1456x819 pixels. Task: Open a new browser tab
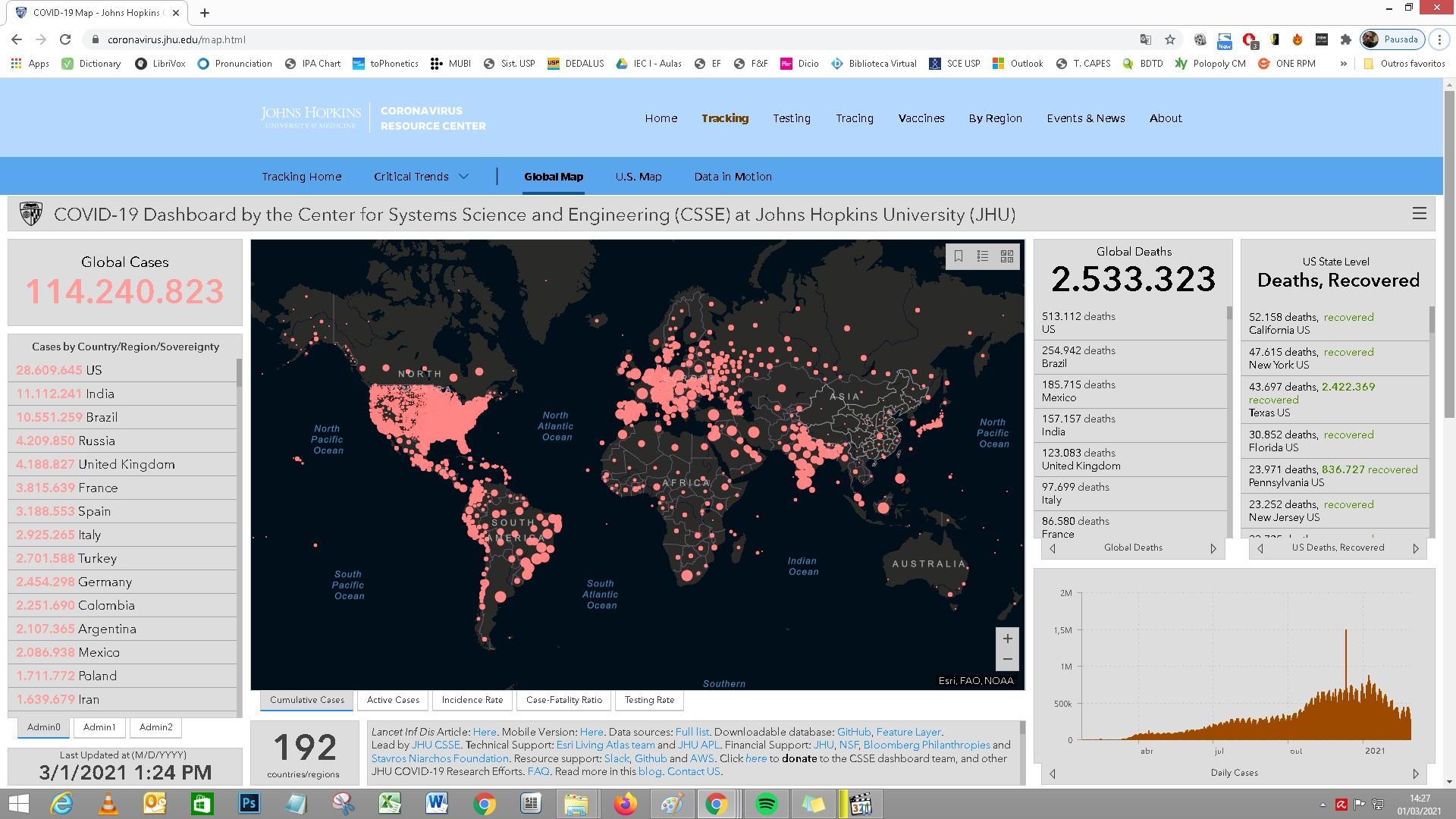(205, 13)
